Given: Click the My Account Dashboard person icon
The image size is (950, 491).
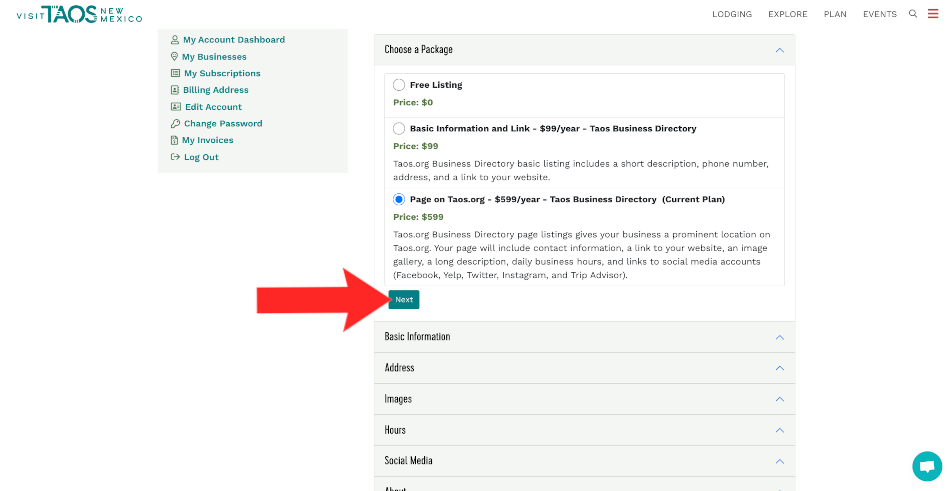Looking at the screenshot, I should 175,40.
